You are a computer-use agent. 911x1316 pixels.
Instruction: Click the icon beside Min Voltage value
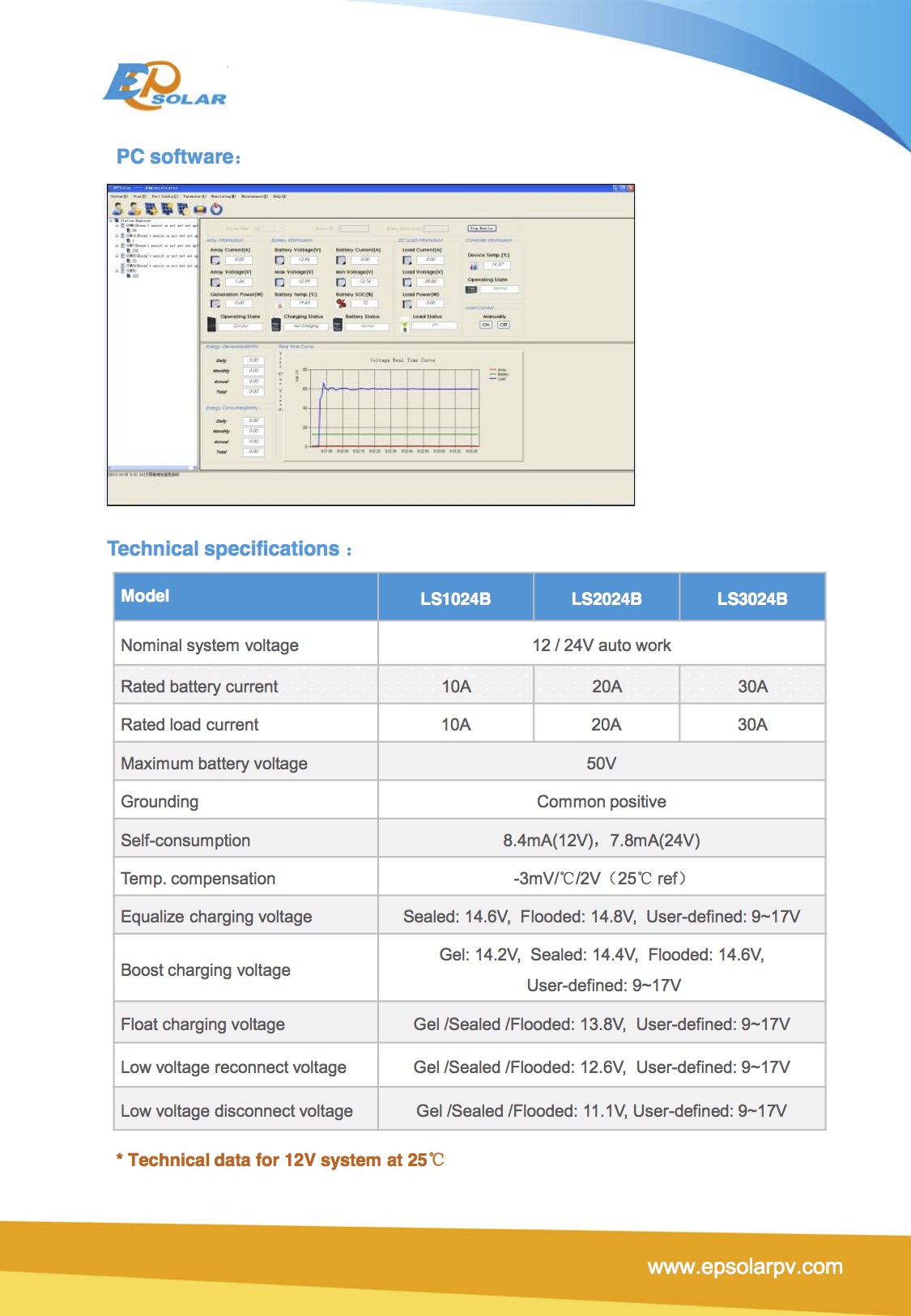341,282
